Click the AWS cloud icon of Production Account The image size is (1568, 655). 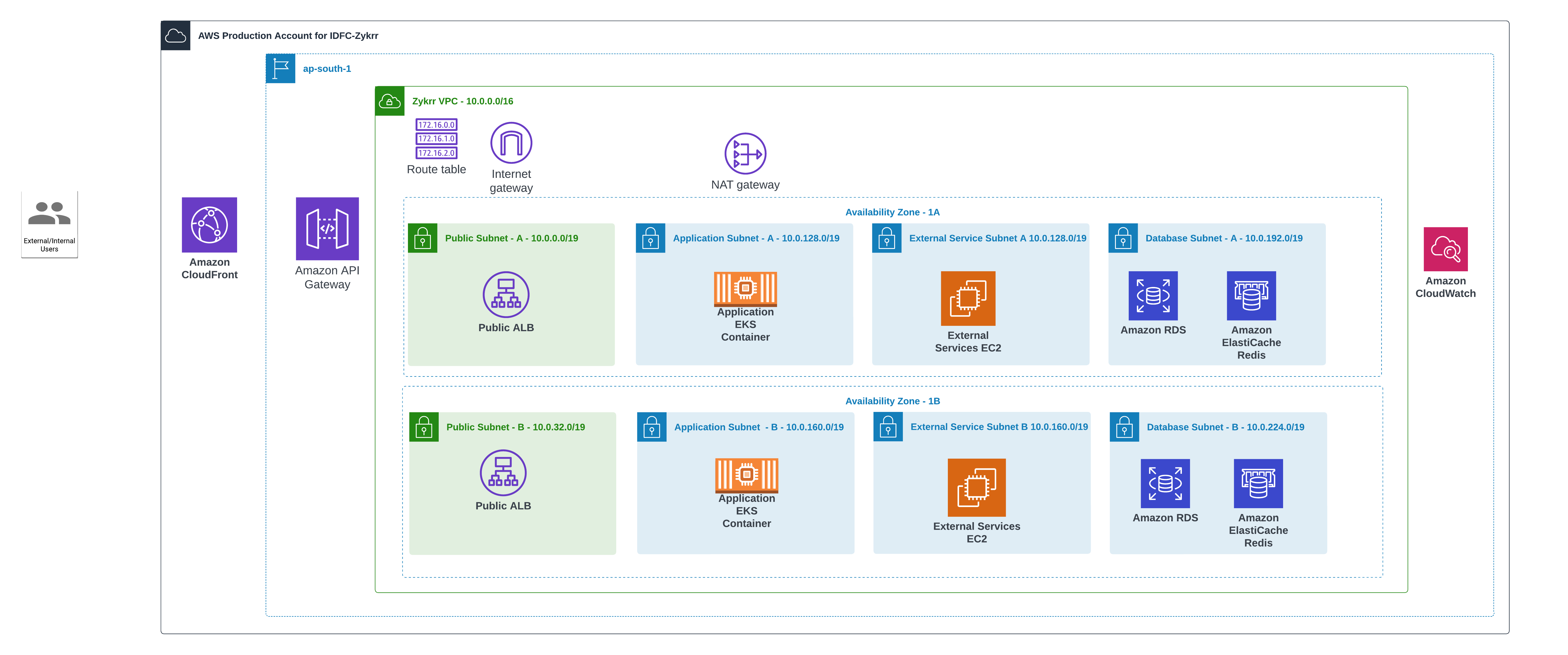[x=175, y=35]
